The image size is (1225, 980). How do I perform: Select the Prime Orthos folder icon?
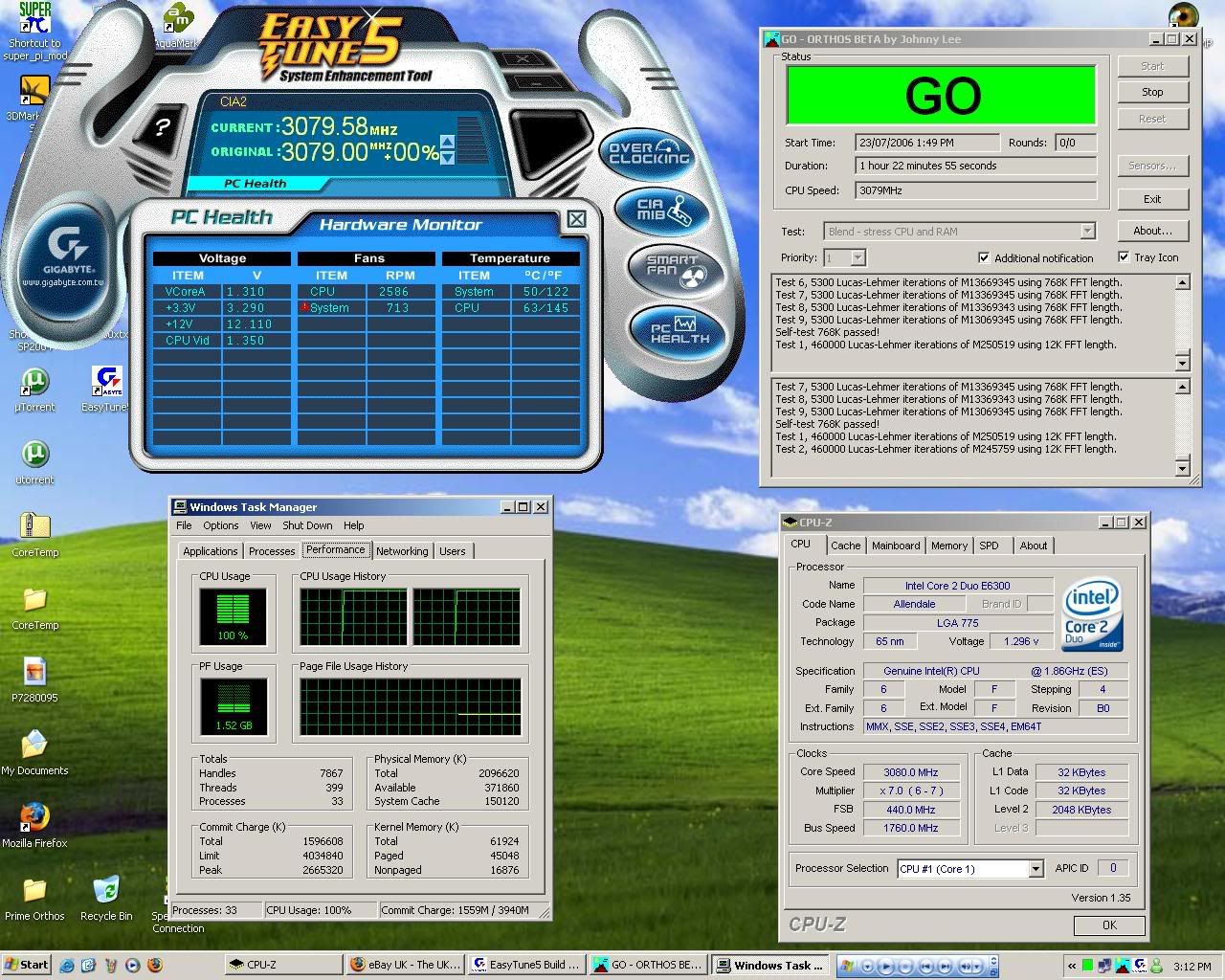35,899
